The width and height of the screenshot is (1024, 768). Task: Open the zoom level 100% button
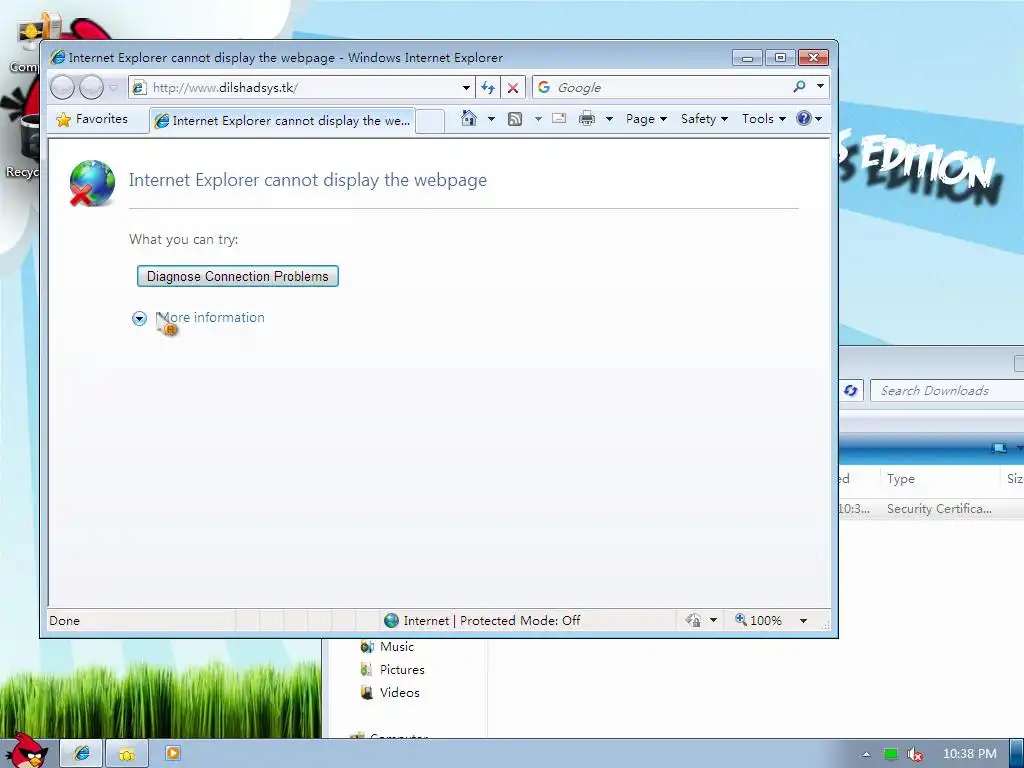click(x=758, y=620)
